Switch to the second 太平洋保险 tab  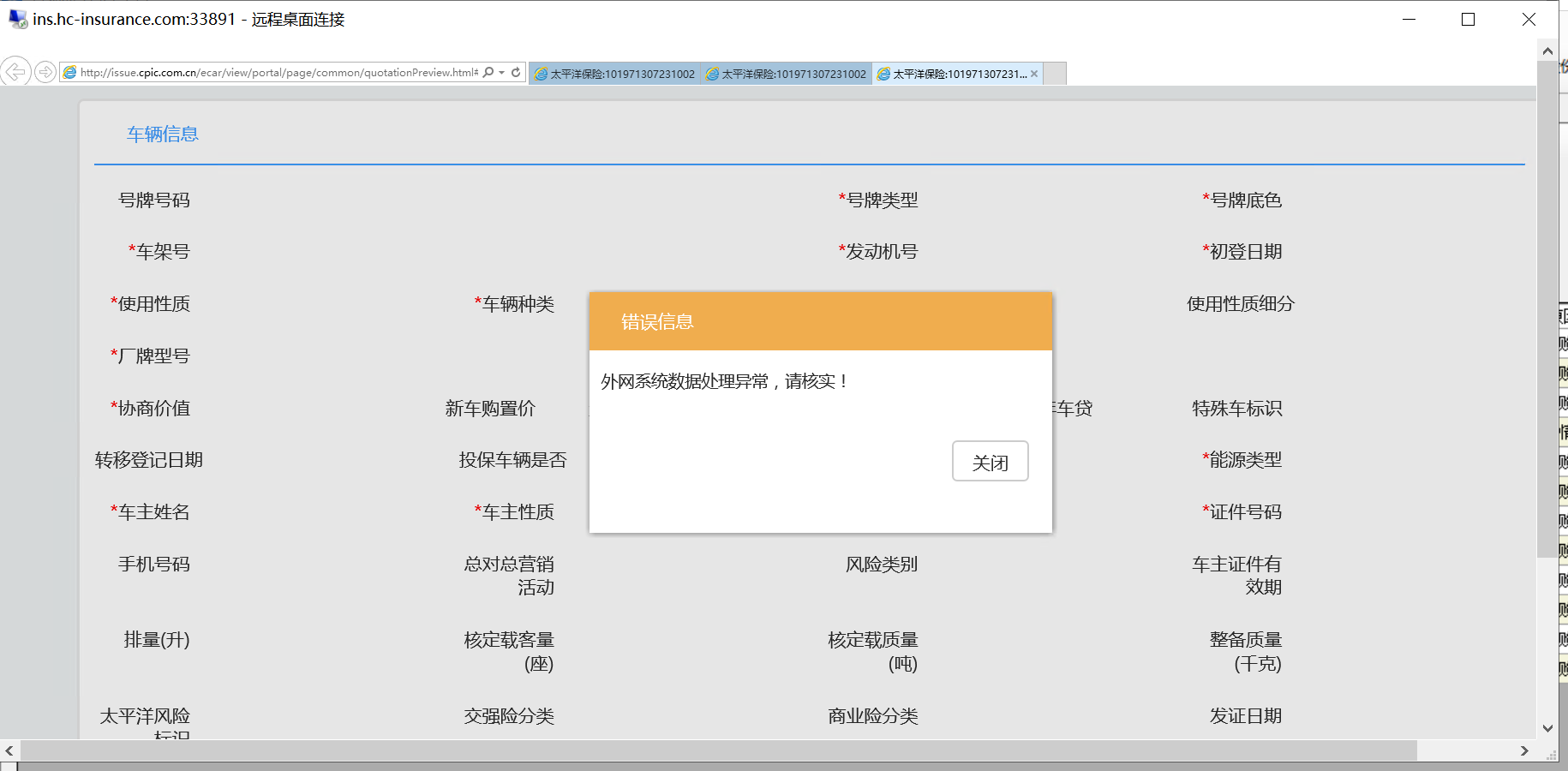pos(786,74)
